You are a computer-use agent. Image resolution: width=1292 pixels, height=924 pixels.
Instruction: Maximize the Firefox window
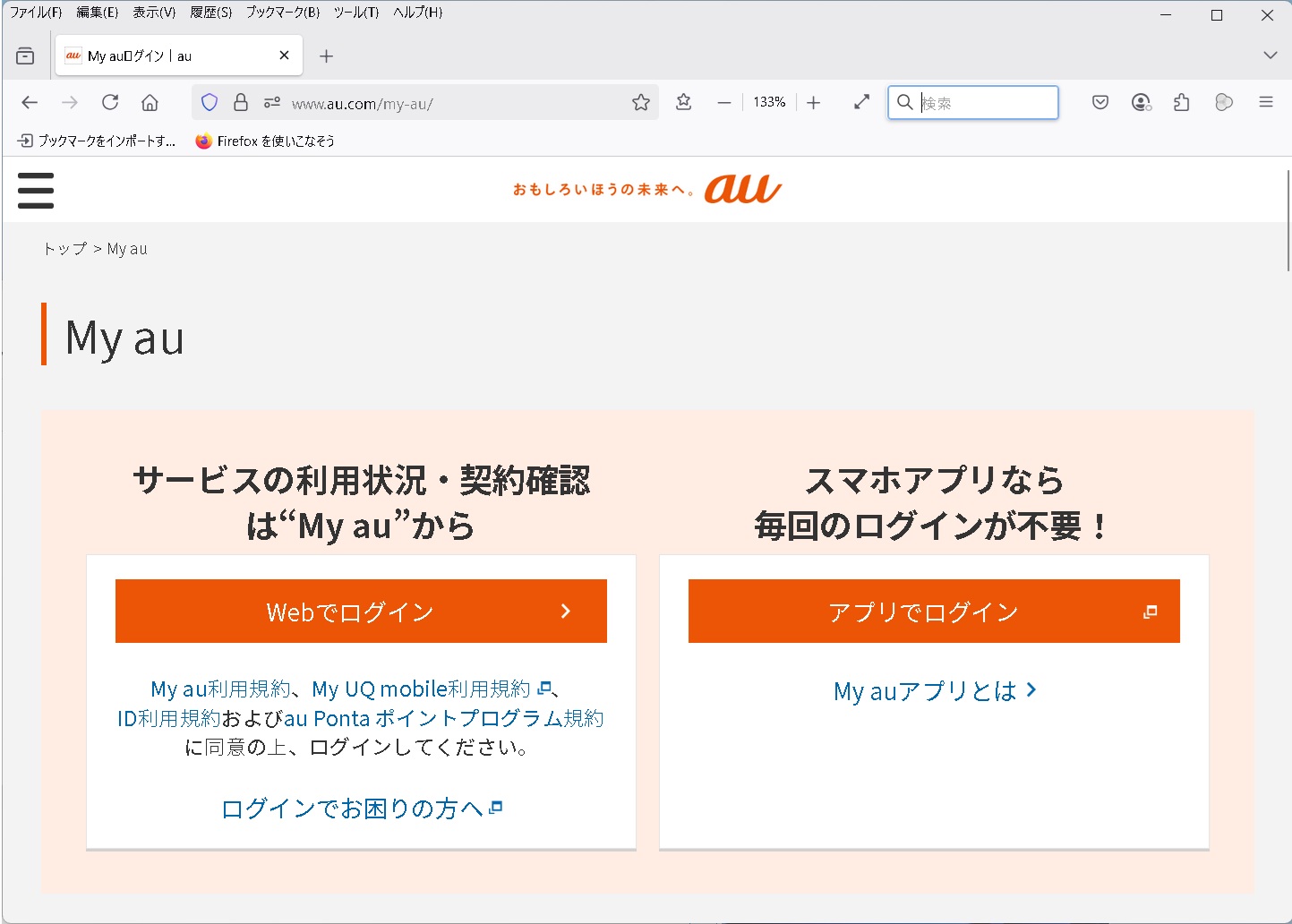[x=1217, y=14]
